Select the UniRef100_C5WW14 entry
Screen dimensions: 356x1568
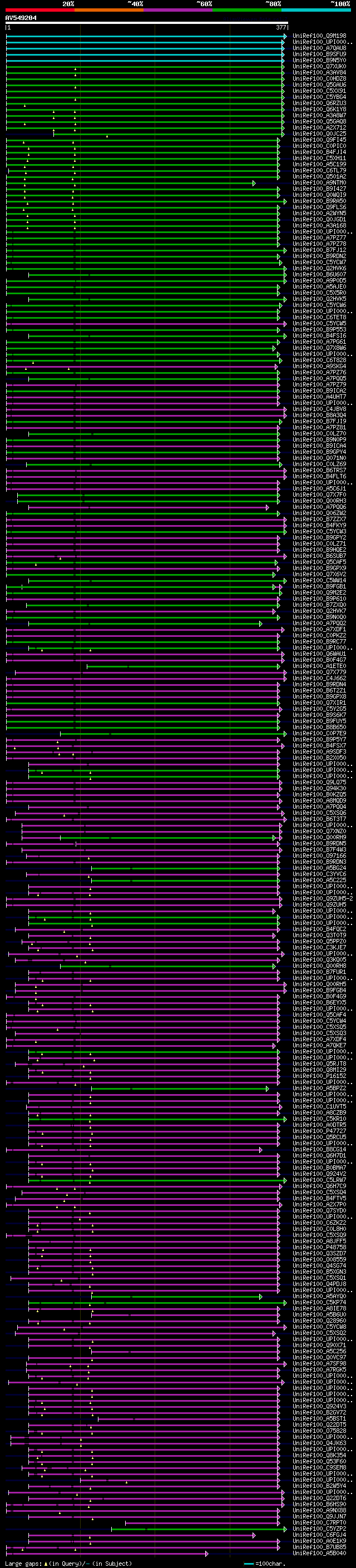[319, 580]
